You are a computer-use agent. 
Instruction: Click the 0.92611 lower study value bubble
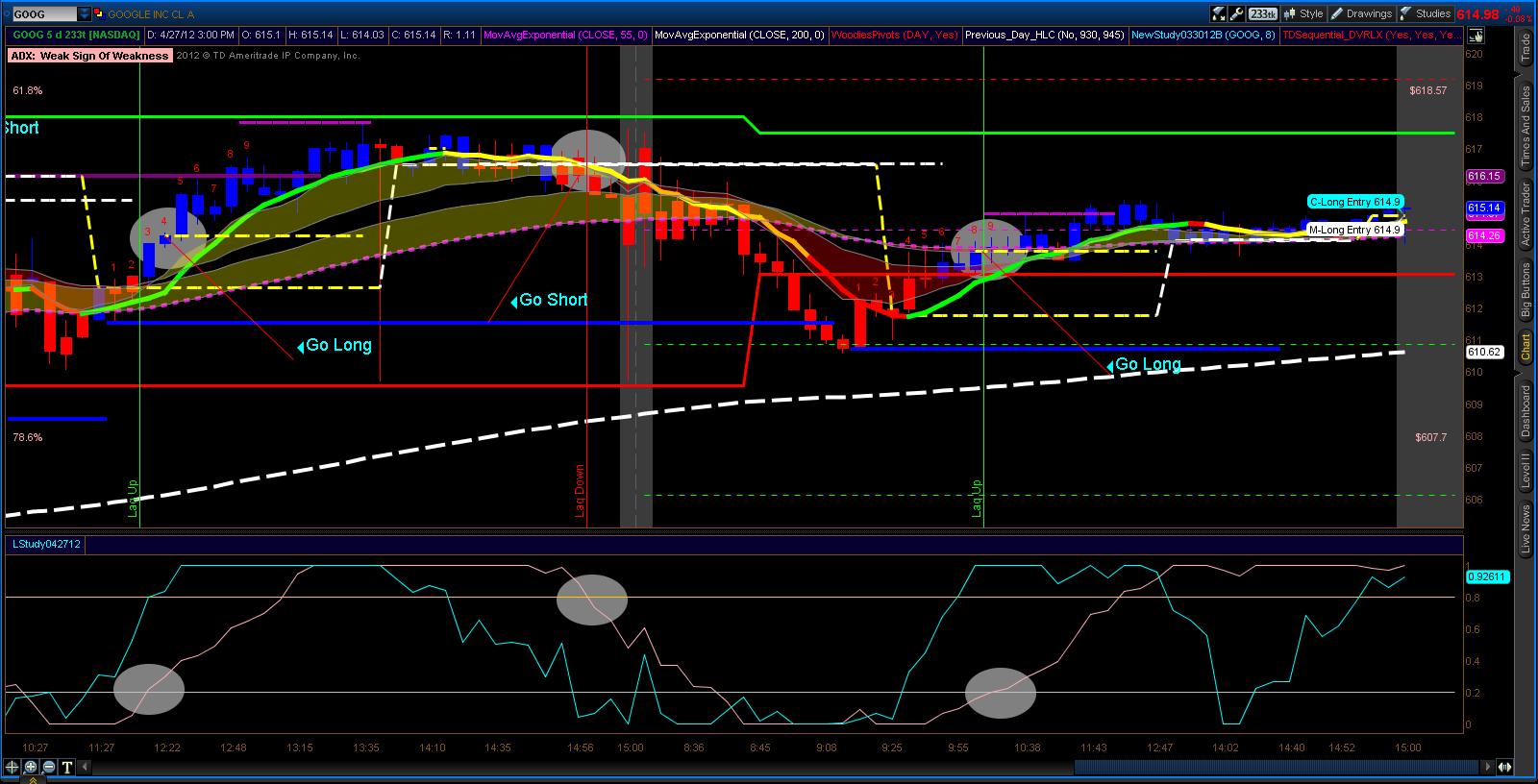click(x=1488, y=576)
